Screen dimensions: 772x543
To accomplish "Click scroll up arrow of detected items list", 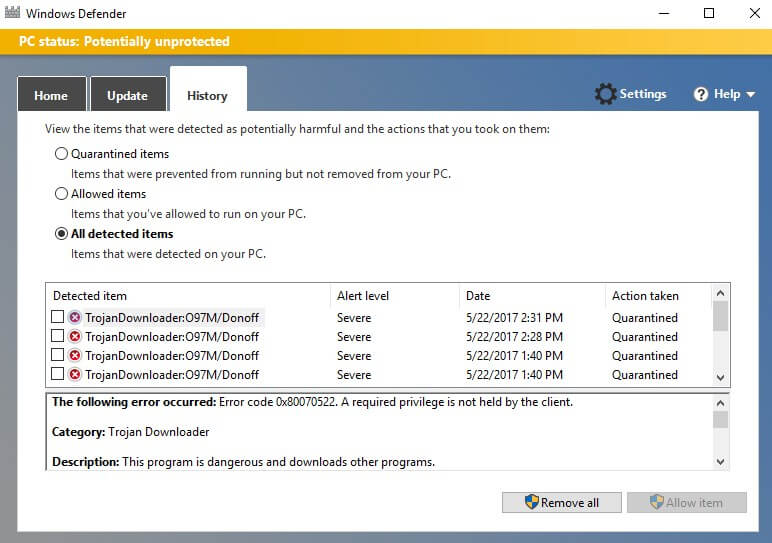I will click(720, 293).
